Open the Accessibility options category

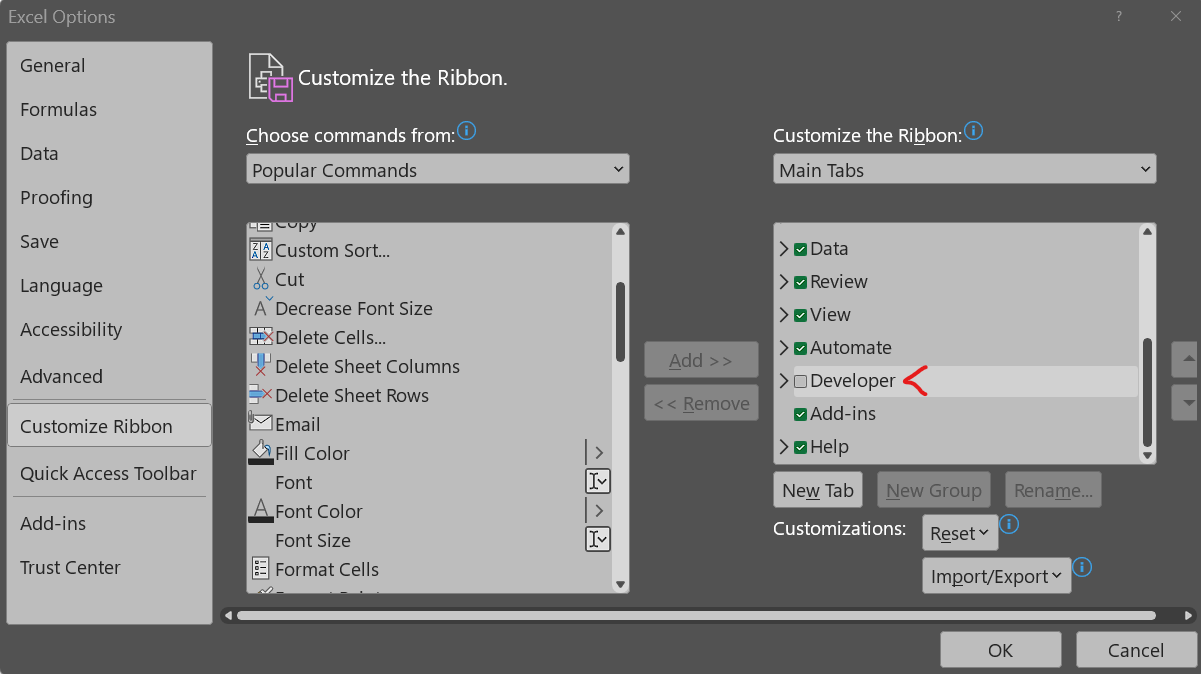tap(109, 330)
